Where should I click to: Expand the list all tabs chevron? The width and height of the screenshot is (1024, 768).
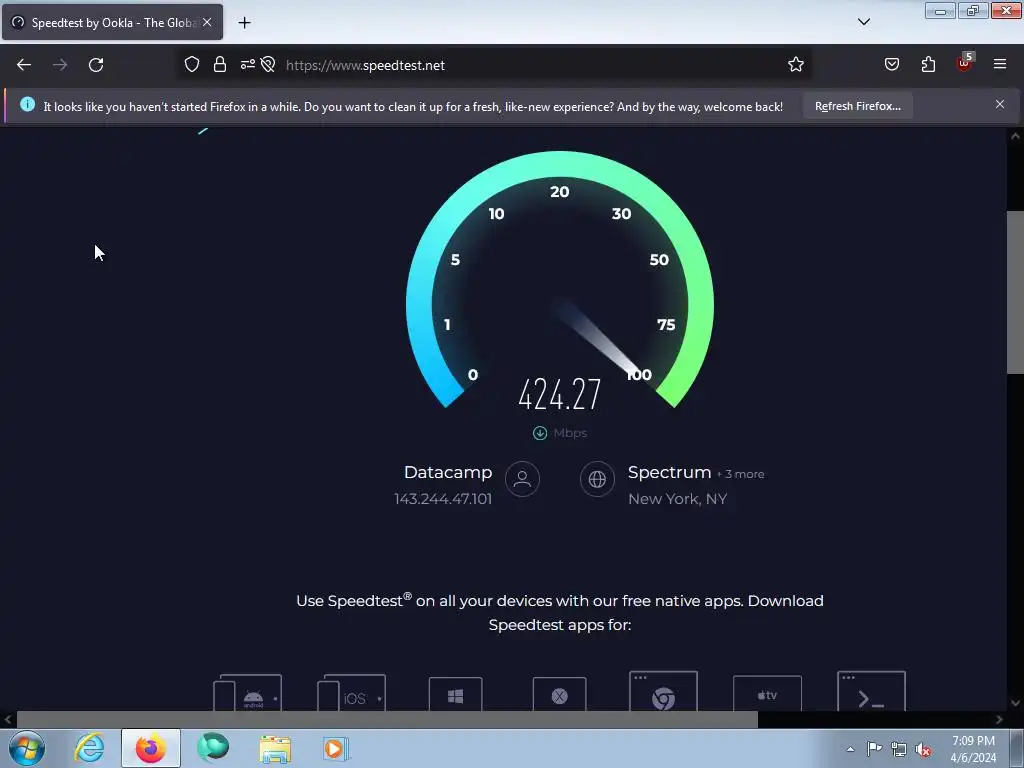pyautogui.click(x=863, y=22)
